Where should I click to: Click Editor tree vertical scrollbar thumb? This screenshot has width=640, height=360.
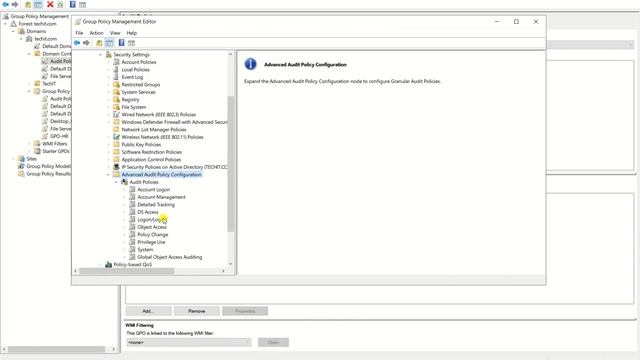point(231,163)
